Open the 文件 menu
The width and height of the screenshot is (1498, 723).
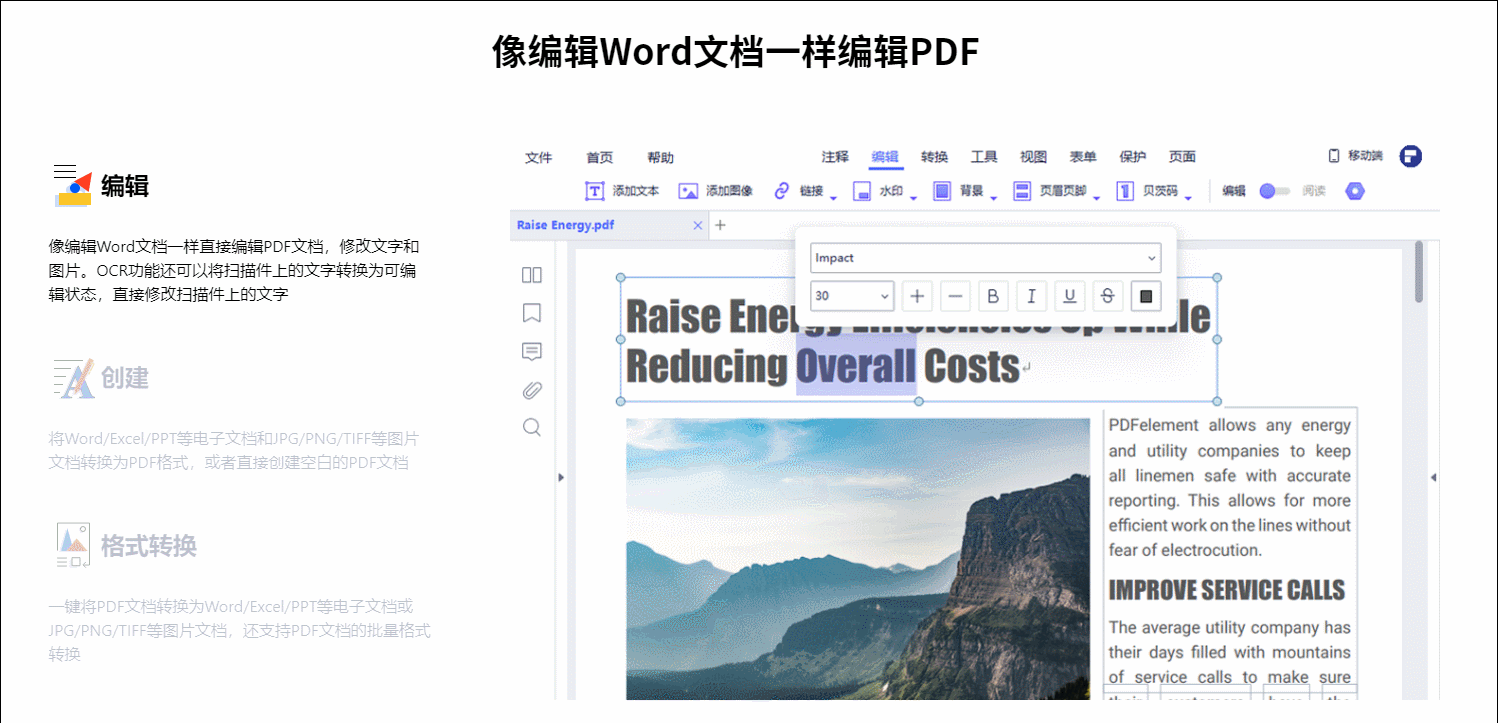tap(539, 158)
